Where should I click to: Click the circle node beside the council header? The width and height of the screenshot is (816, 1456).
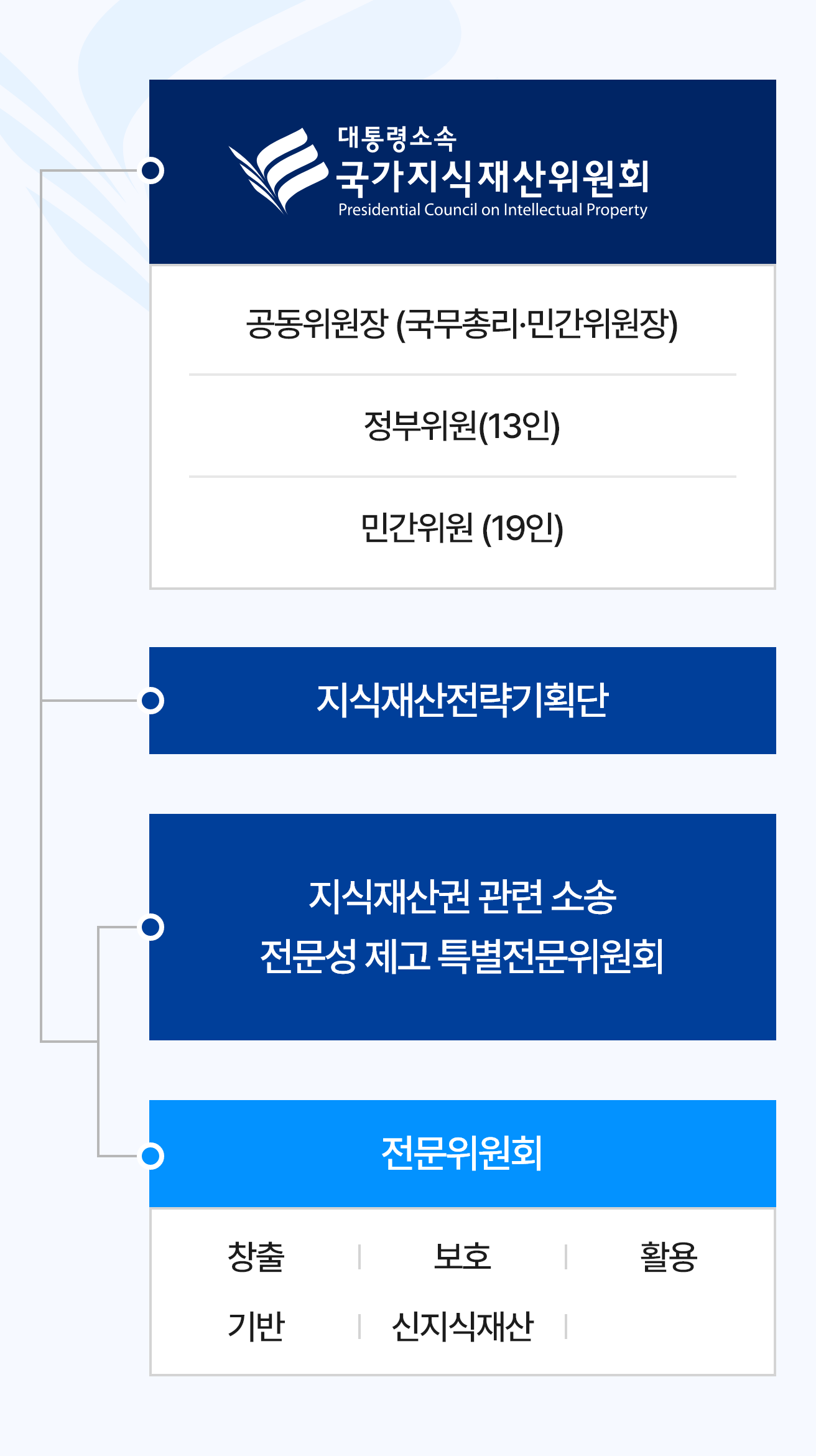152,170
